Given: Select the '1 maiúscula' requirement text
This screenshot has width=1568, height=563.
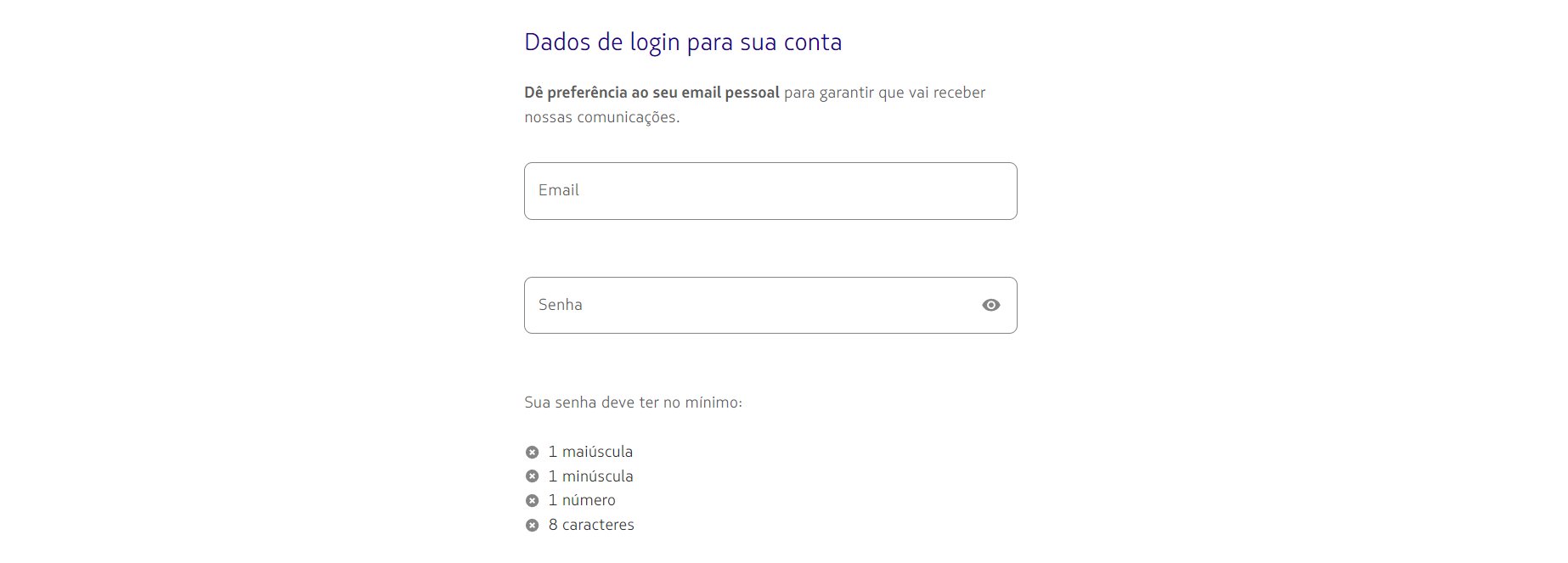Looking at the screenshot, I should click(590, 452).
